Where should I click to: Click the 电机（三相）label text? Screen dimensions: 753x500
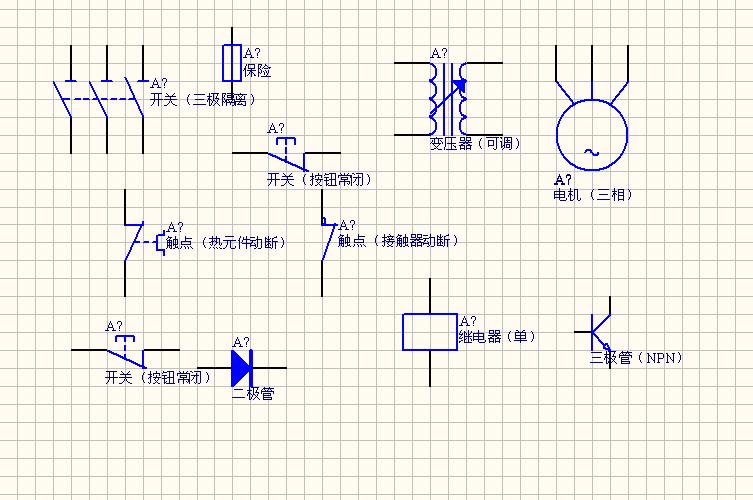tap(593, 195)
